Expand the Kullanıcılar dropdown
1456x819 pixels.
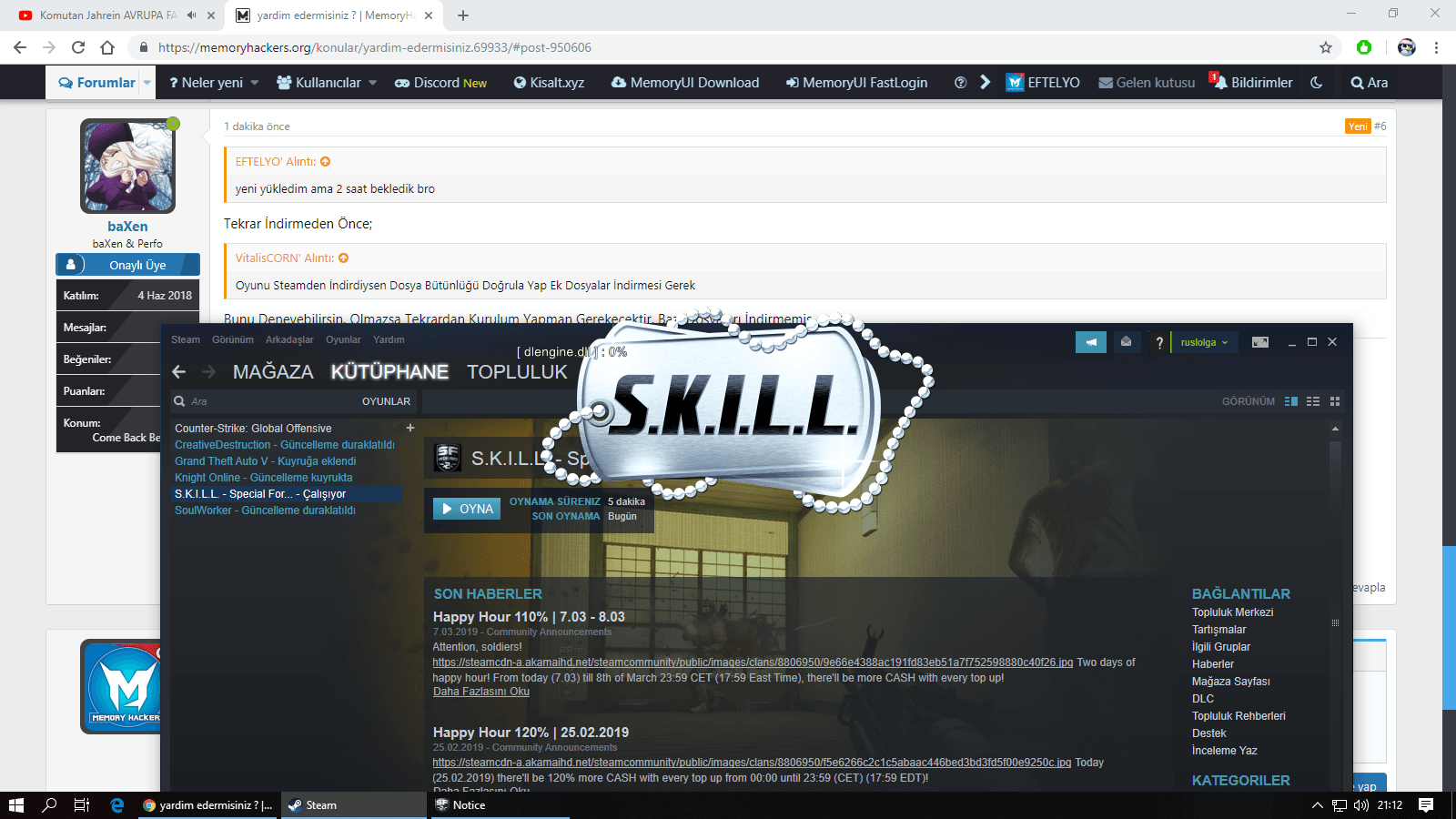[x=372, y=83]
